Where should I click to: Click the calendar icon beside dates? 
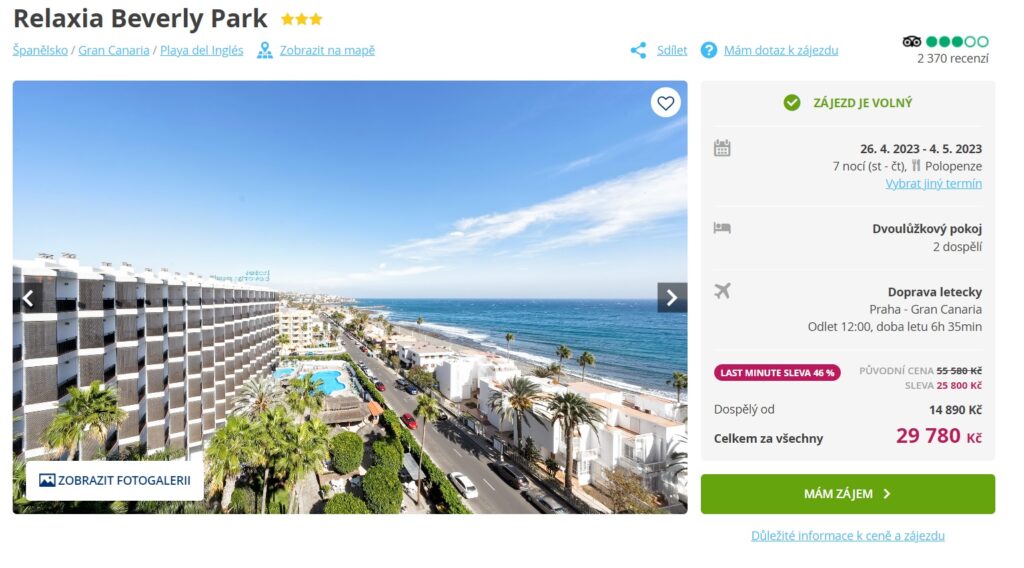722,148
